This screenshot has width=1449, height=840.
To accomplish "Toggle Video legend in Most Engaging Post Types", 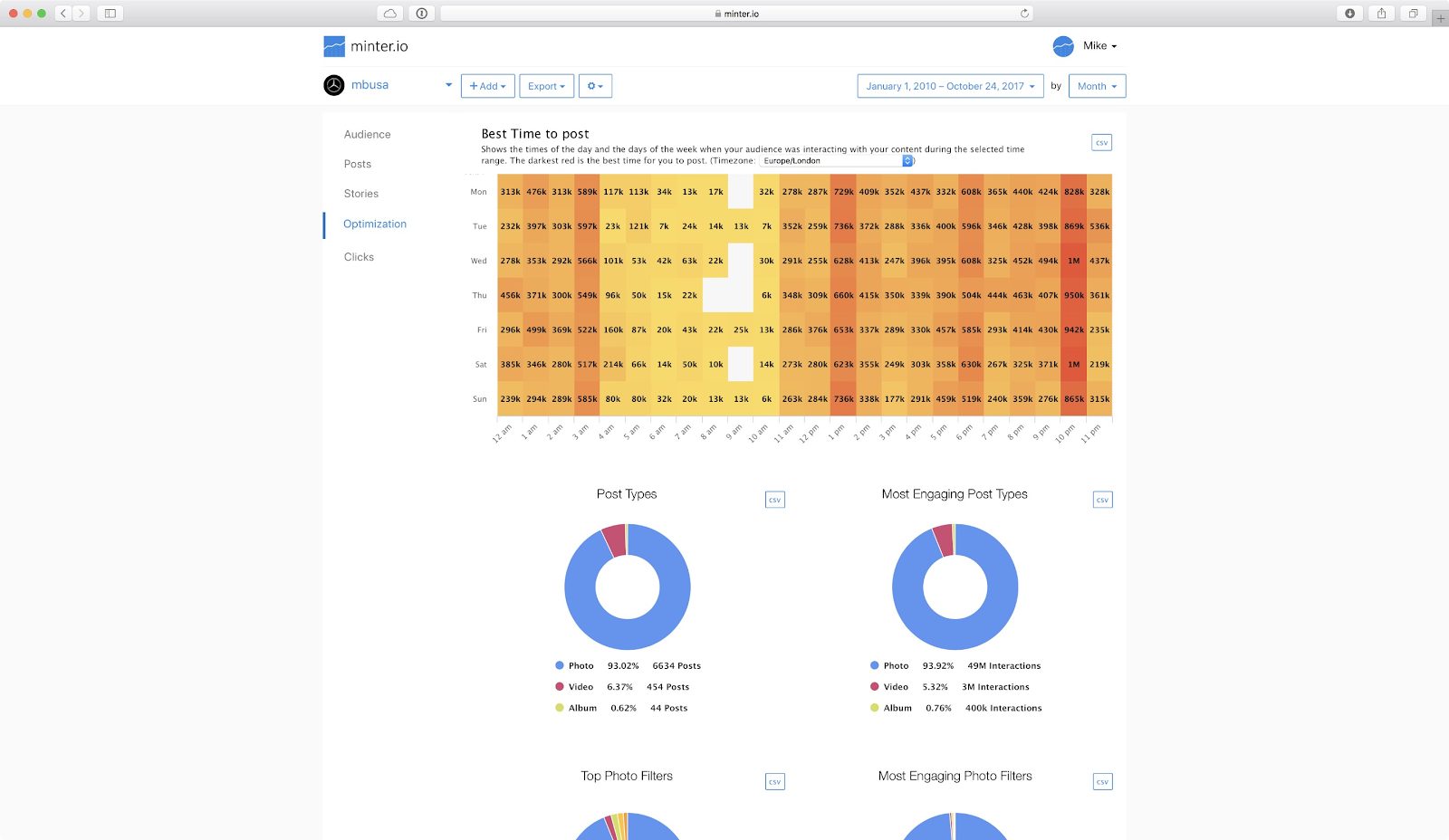I will coord(889,687).
